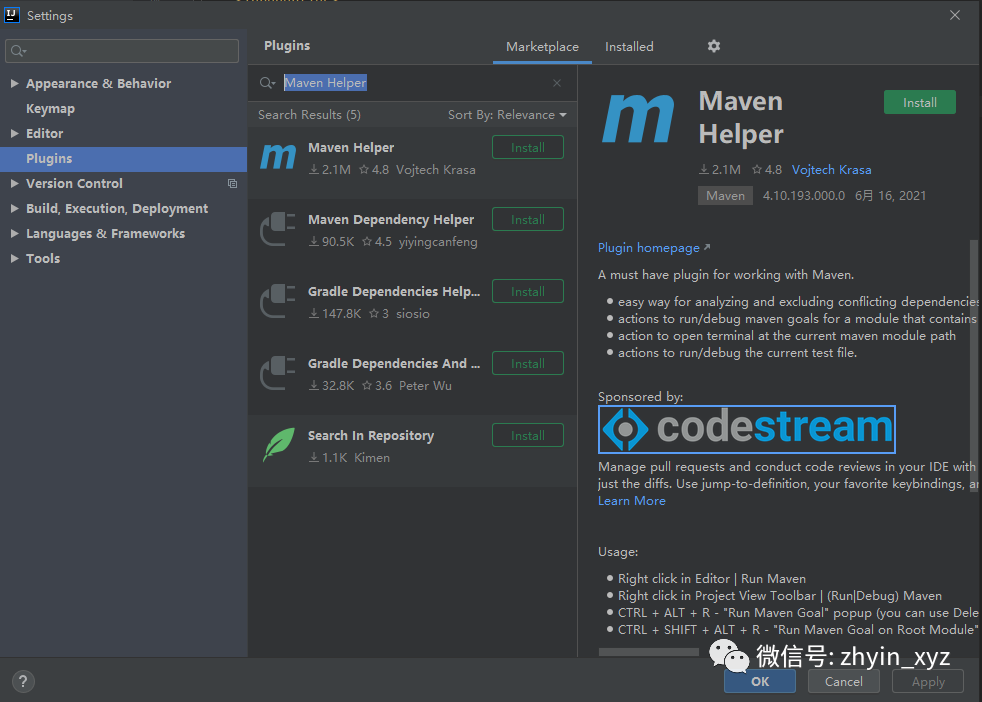Image resolution: width=982 pixels, height=702 pixels.
Task: Switch to the Installed tab
Action: (x=629, y=46)
